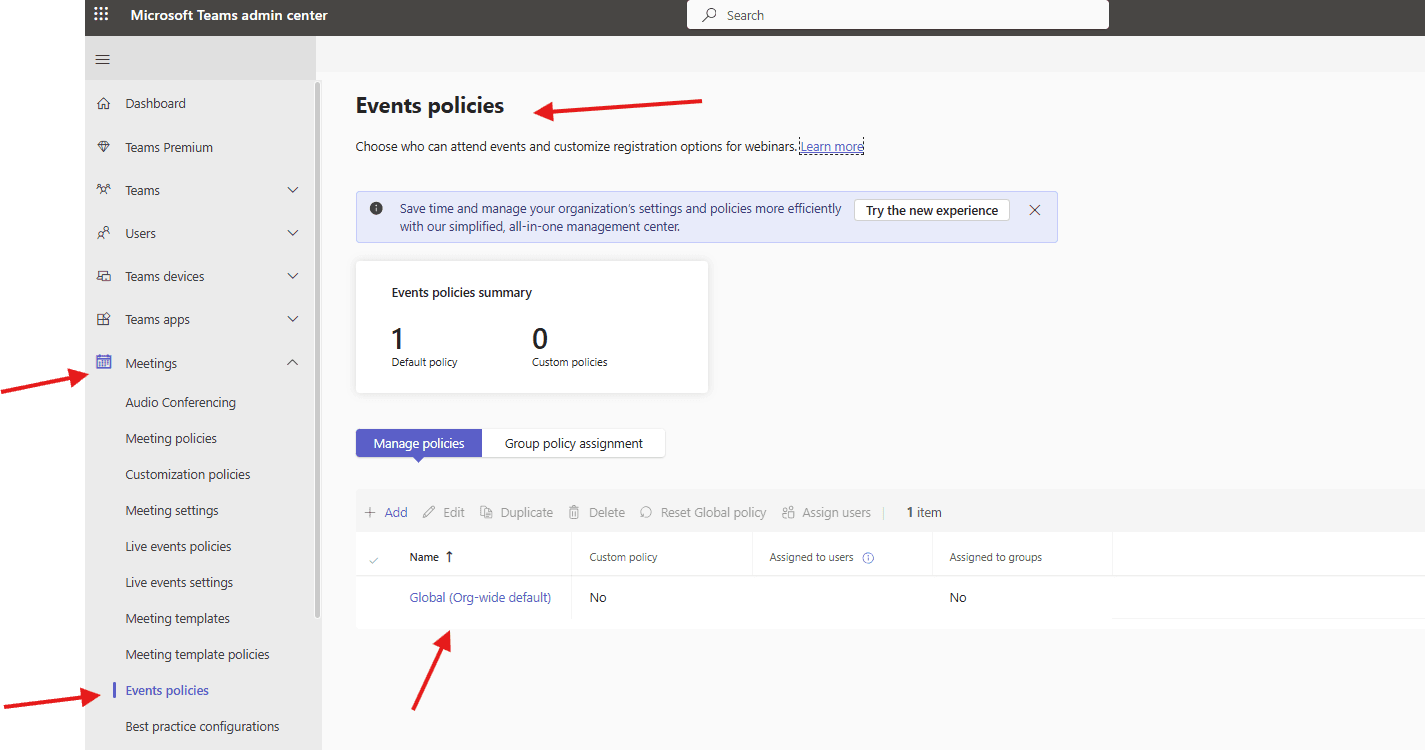Select the Edit pencil icon
This screenshot has width=1425, height=750.
coord(428,511)
